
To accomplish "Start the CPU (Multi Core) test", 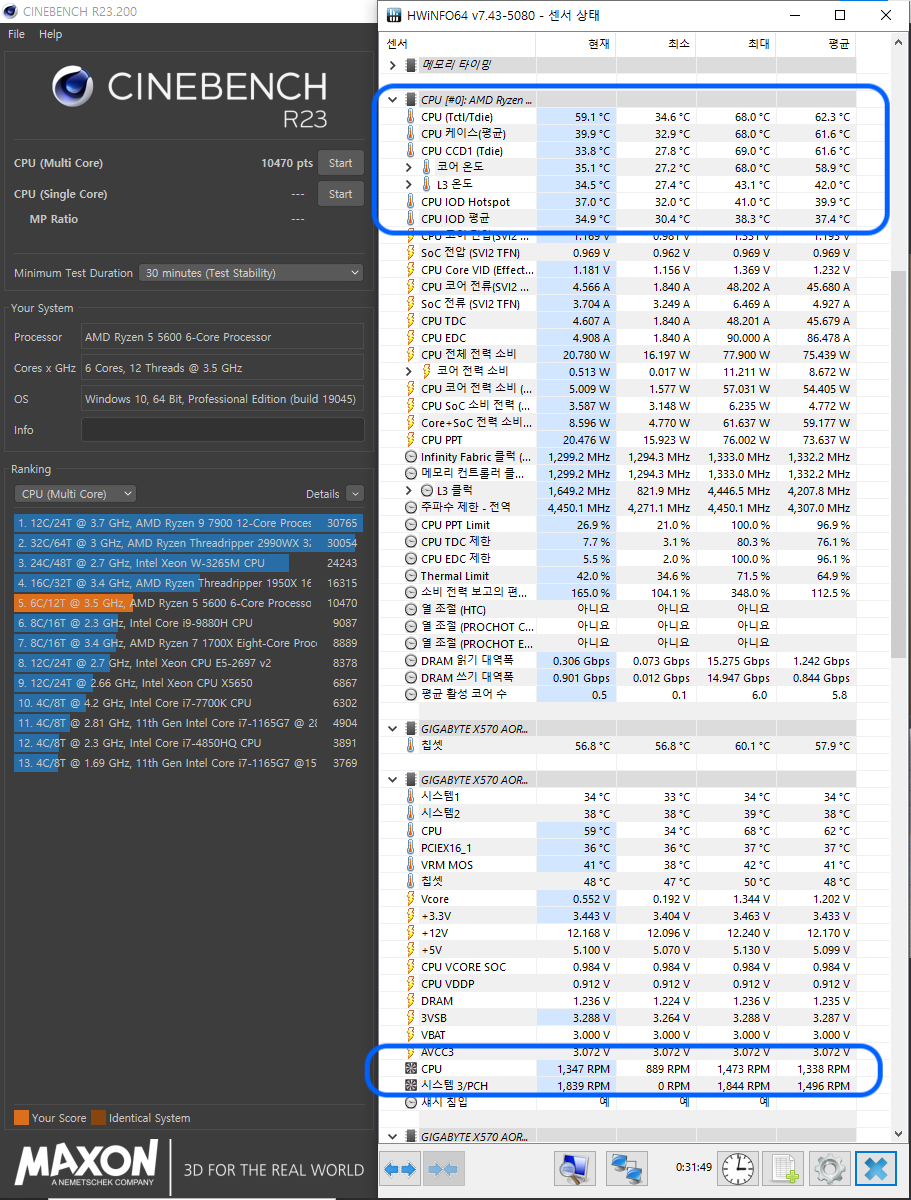I will point(340,163).
